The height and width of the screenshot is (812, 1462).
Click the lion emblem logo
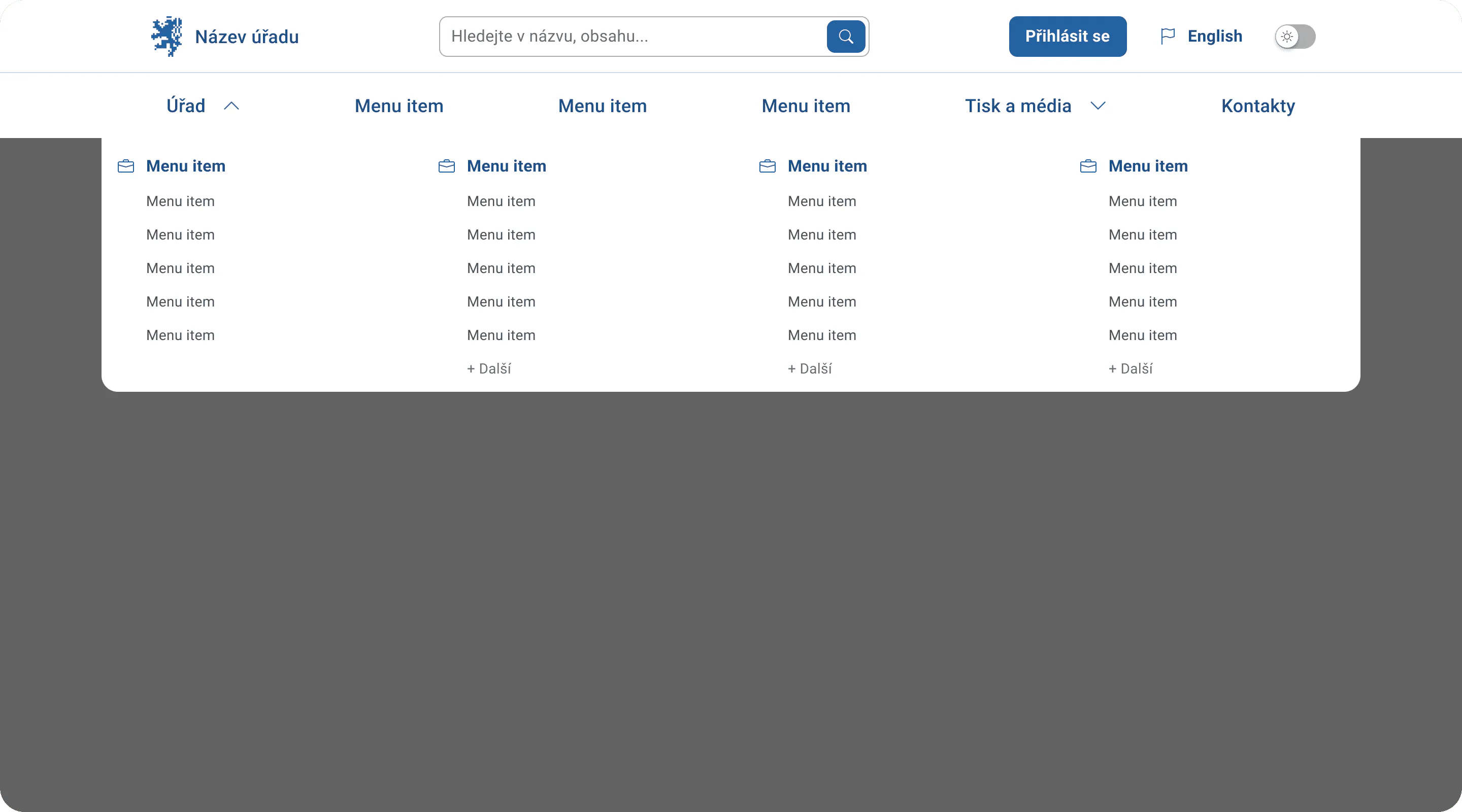(167, 37)
